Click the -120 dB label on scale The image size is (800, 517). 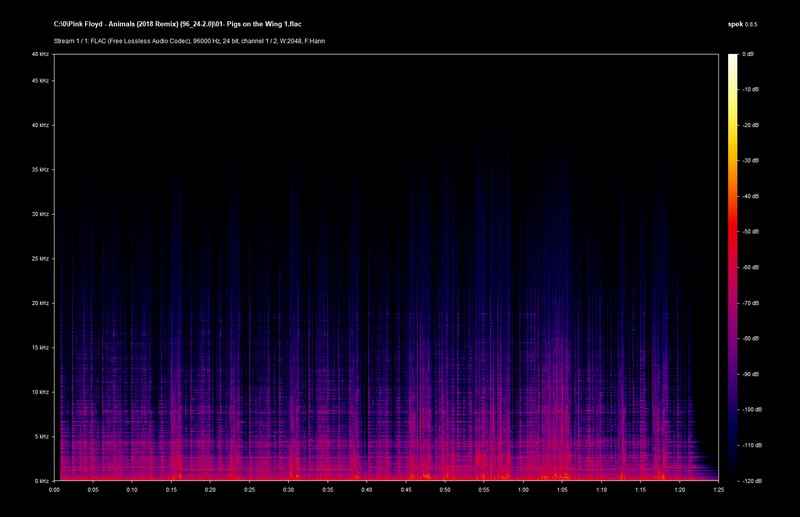click(751, 481)
